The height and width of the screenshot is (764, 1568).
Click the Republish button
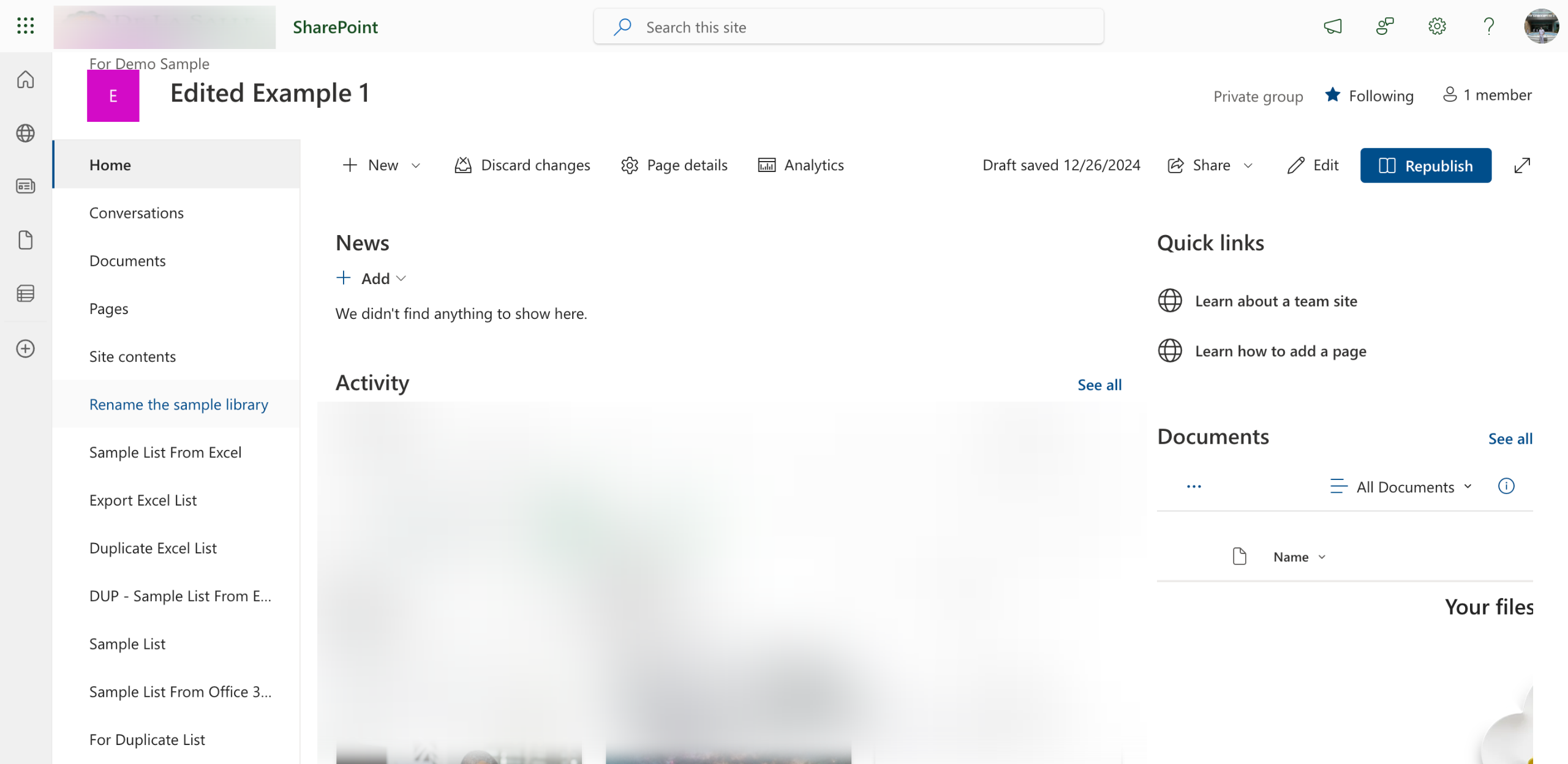click(1425, 165)
